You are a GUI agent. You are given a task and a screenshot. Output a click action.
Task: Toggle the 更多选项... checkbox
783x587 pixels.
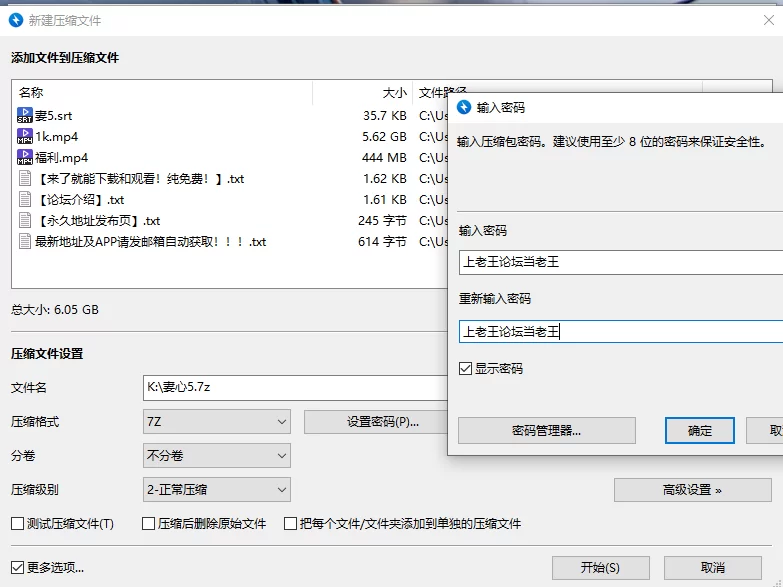pyautogui.click(x=17, y=568)
